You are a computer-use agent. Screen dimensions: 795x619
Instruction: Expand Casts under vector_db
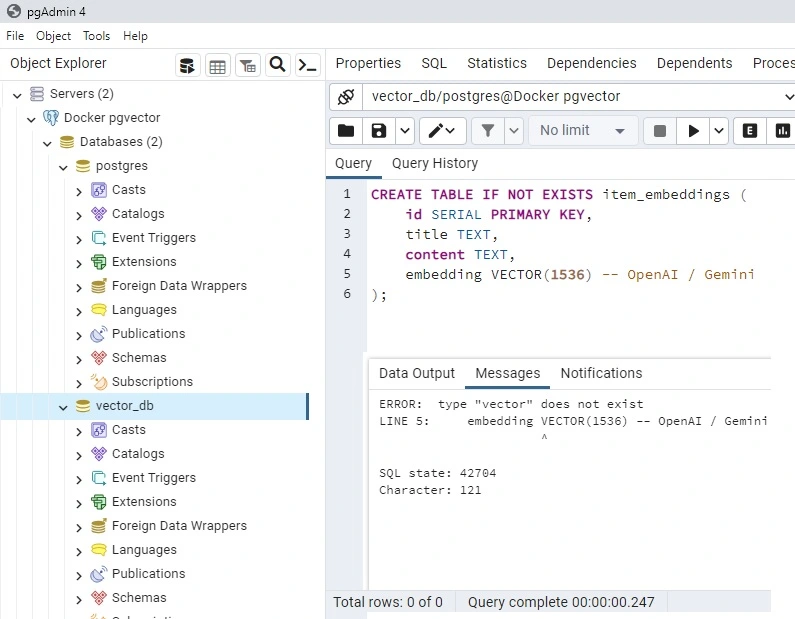79,431
